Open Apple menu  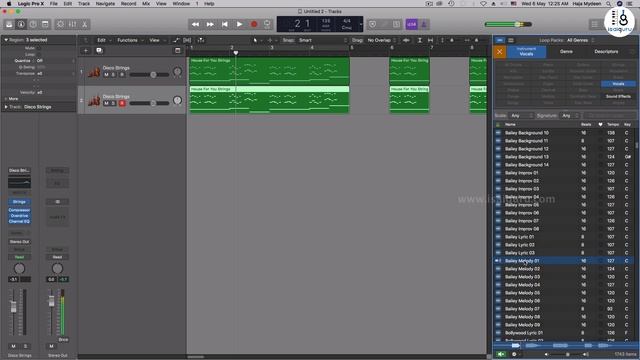coord(9,4)
